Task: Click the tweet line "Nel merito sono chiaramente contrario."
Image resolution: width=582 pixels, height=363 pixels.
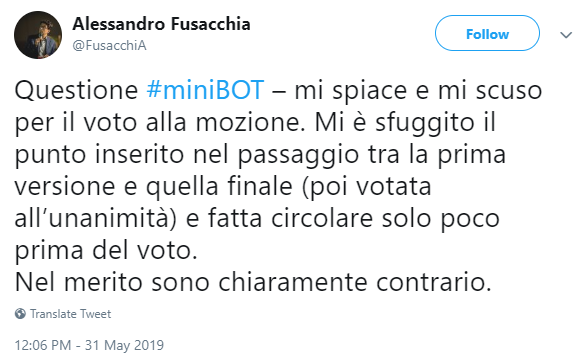Action: [253, 282]
